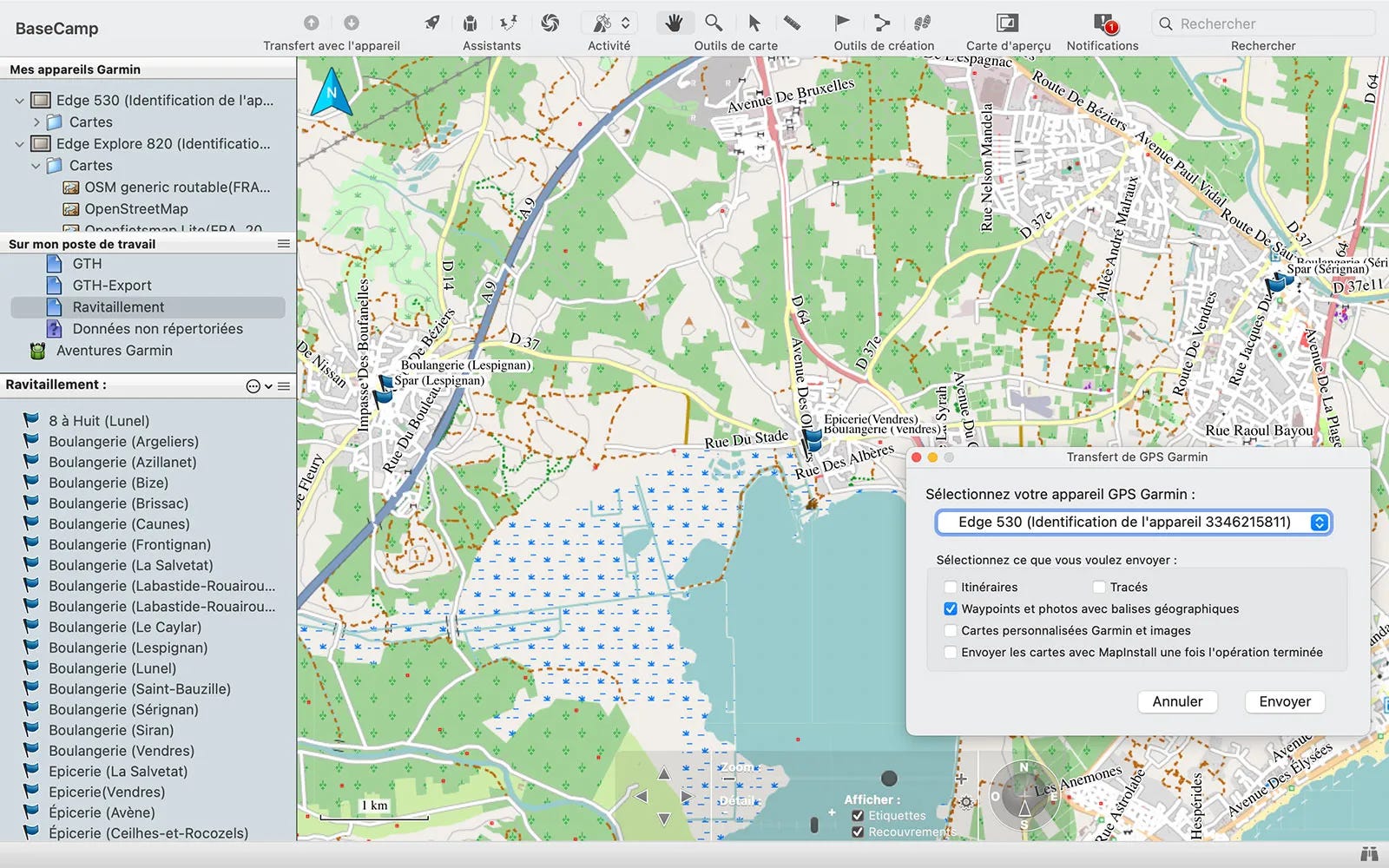Click the blue north arrow on map
Screen dimensions: 1389x868
[331, 92]
